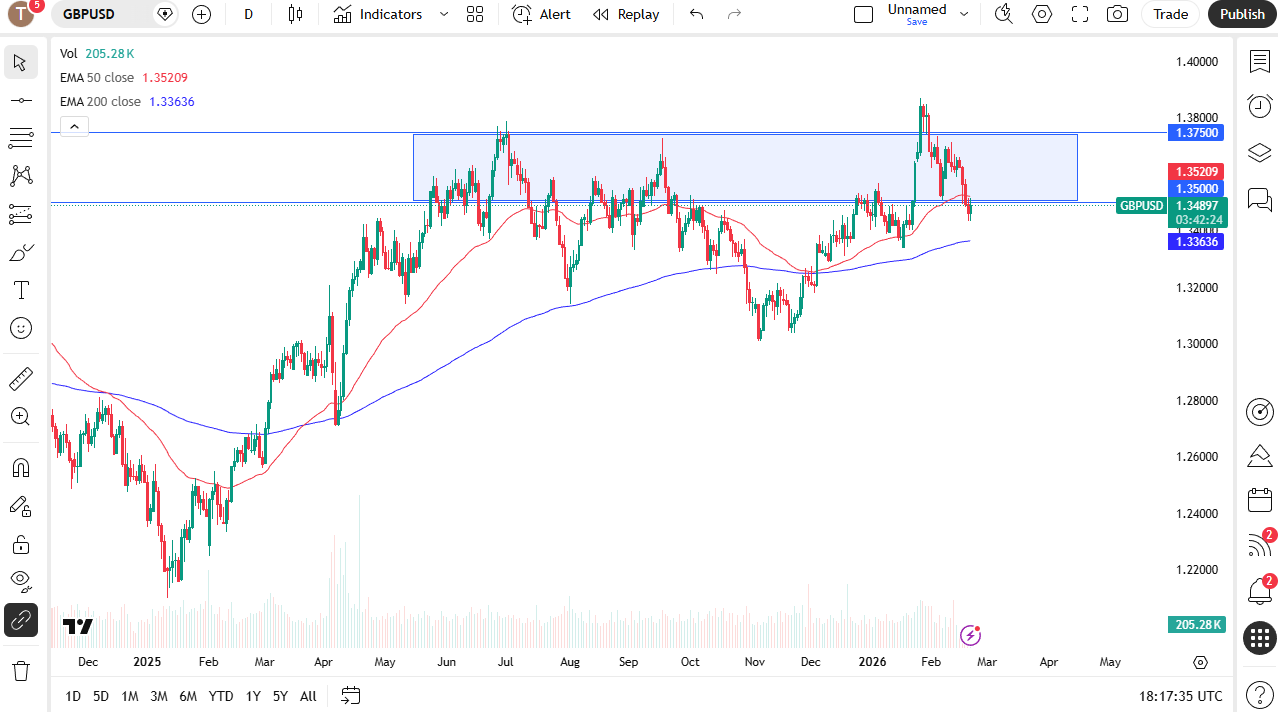
Task: Expand the indicator favorites dropdown arrow
Action: (x=444, y=14)
